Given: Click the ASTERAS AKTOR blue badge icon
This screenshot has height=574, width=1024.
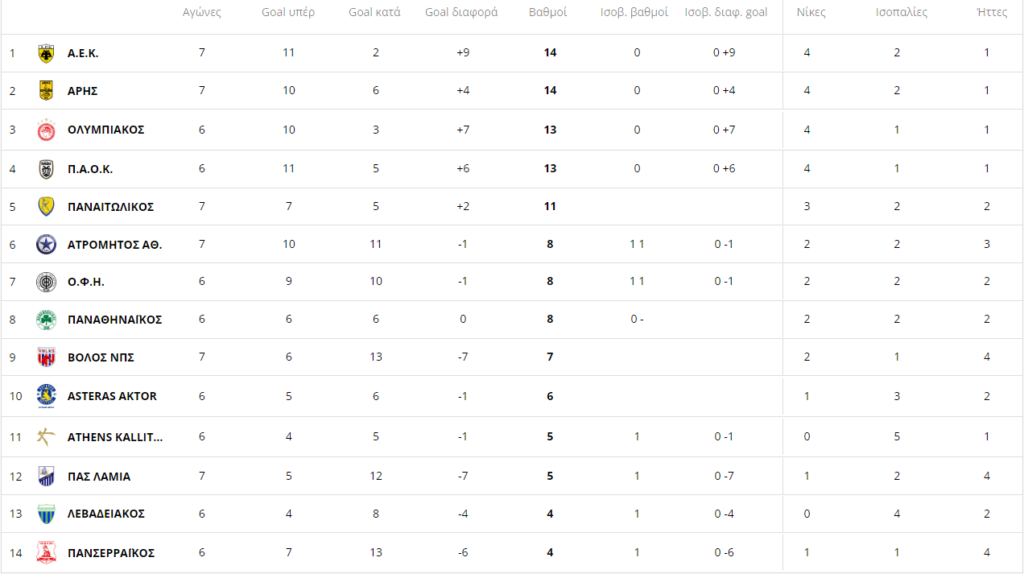Looking at the screenshot, I should click(x=46, y=396).
